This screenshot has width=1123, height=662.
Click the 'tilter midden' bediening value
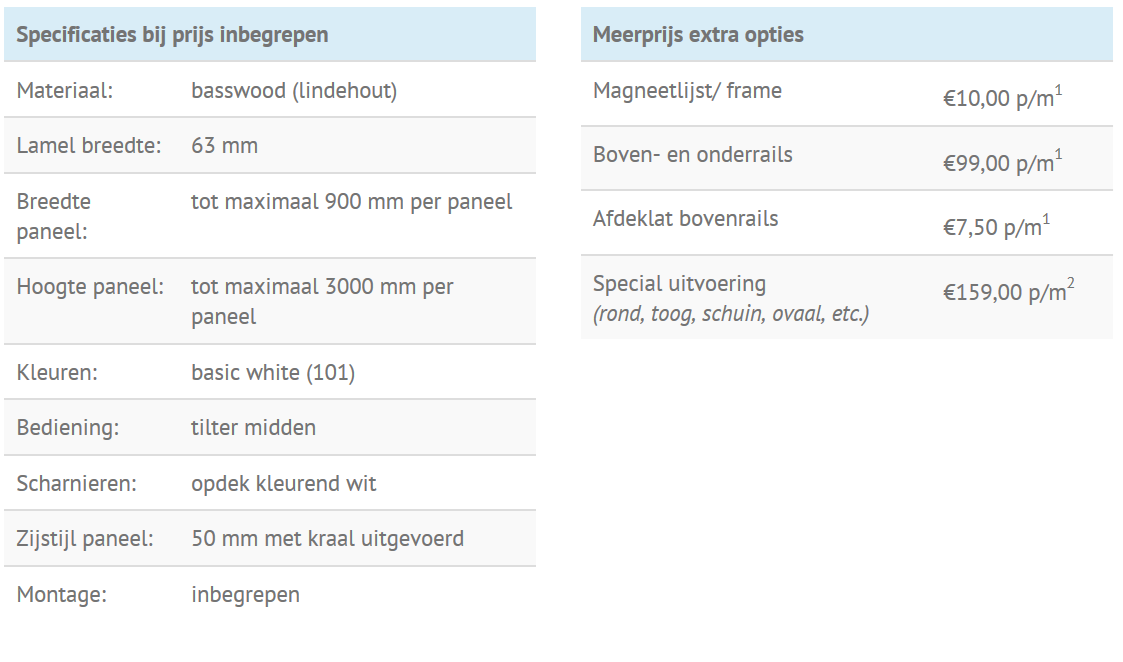253,428
